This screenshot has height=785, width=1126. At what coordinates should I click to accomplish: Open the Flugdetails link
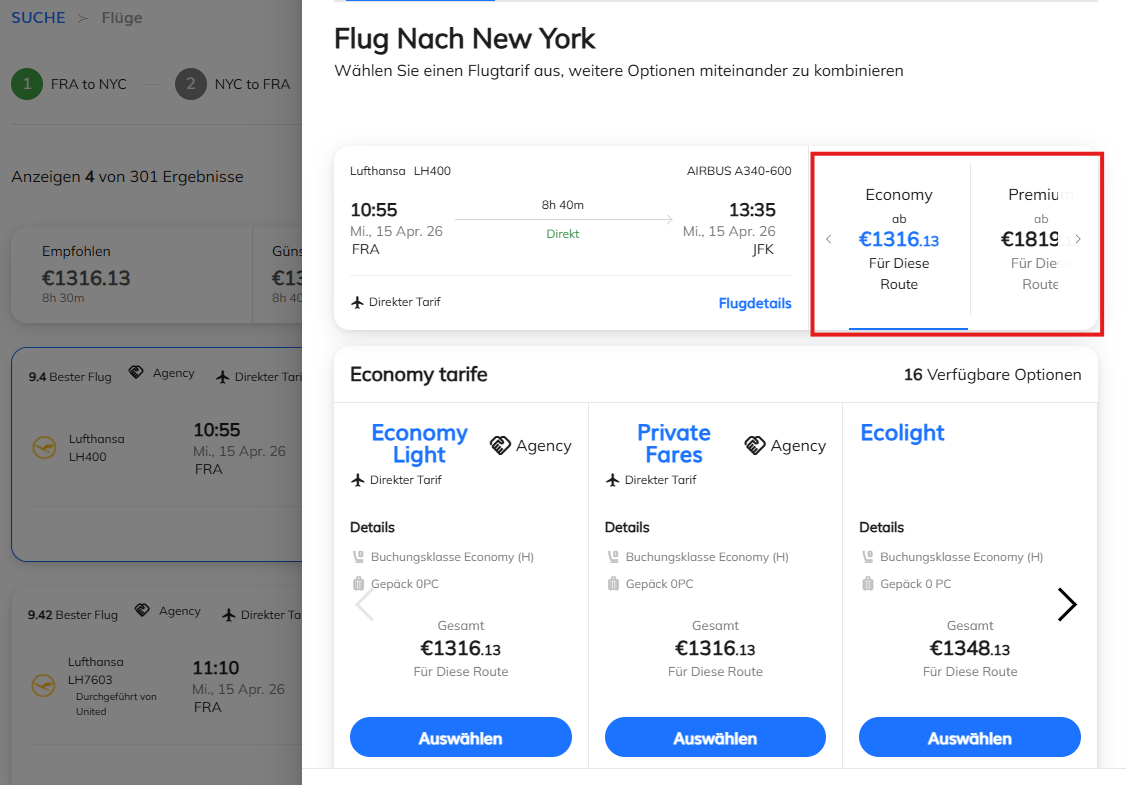coord(754,303)
